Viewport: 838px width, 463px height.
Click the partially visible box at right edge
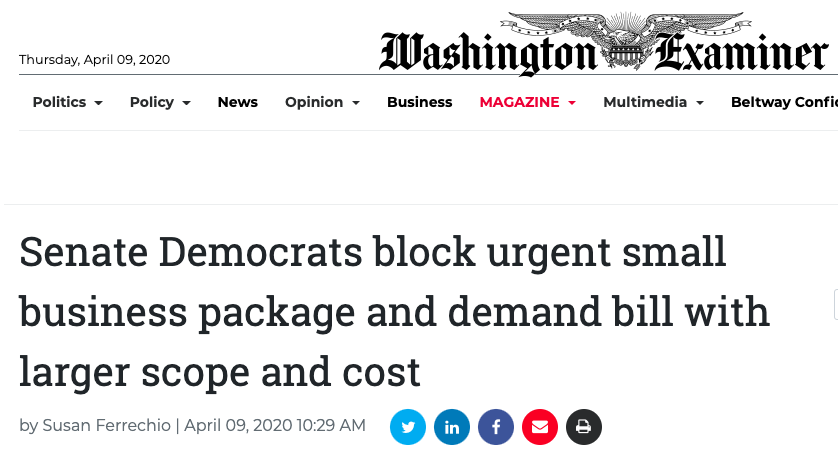click(836, 304)
